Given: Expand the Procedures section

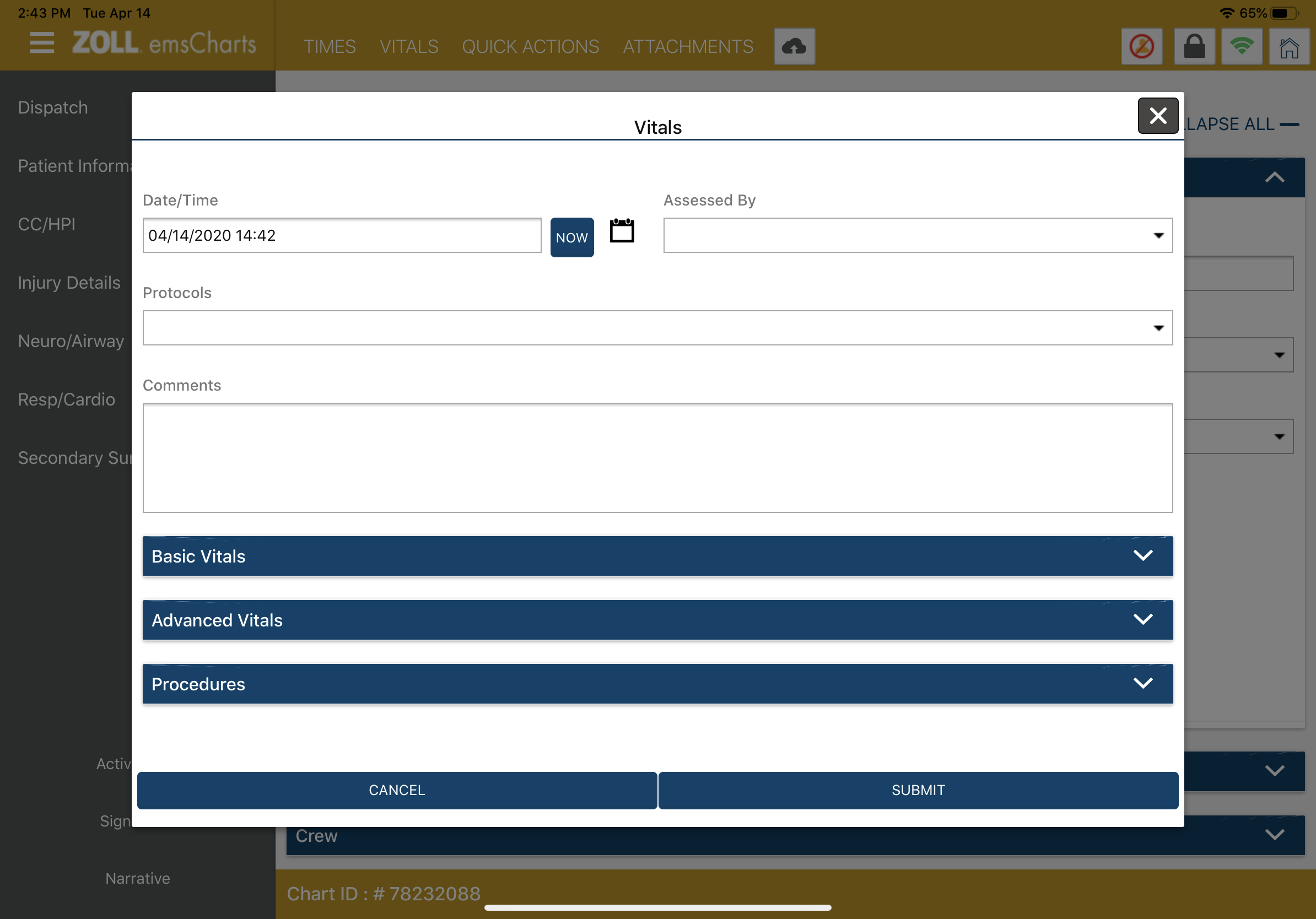Looking at the screenshot, I should (657, 684).
